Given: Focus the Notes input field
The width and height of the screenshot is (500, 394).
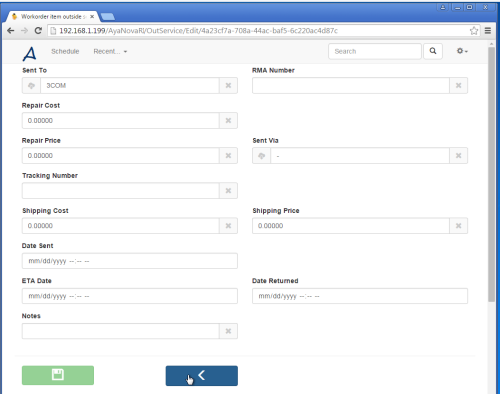Looking at the screenshot, I should click(x=121, y=331).
